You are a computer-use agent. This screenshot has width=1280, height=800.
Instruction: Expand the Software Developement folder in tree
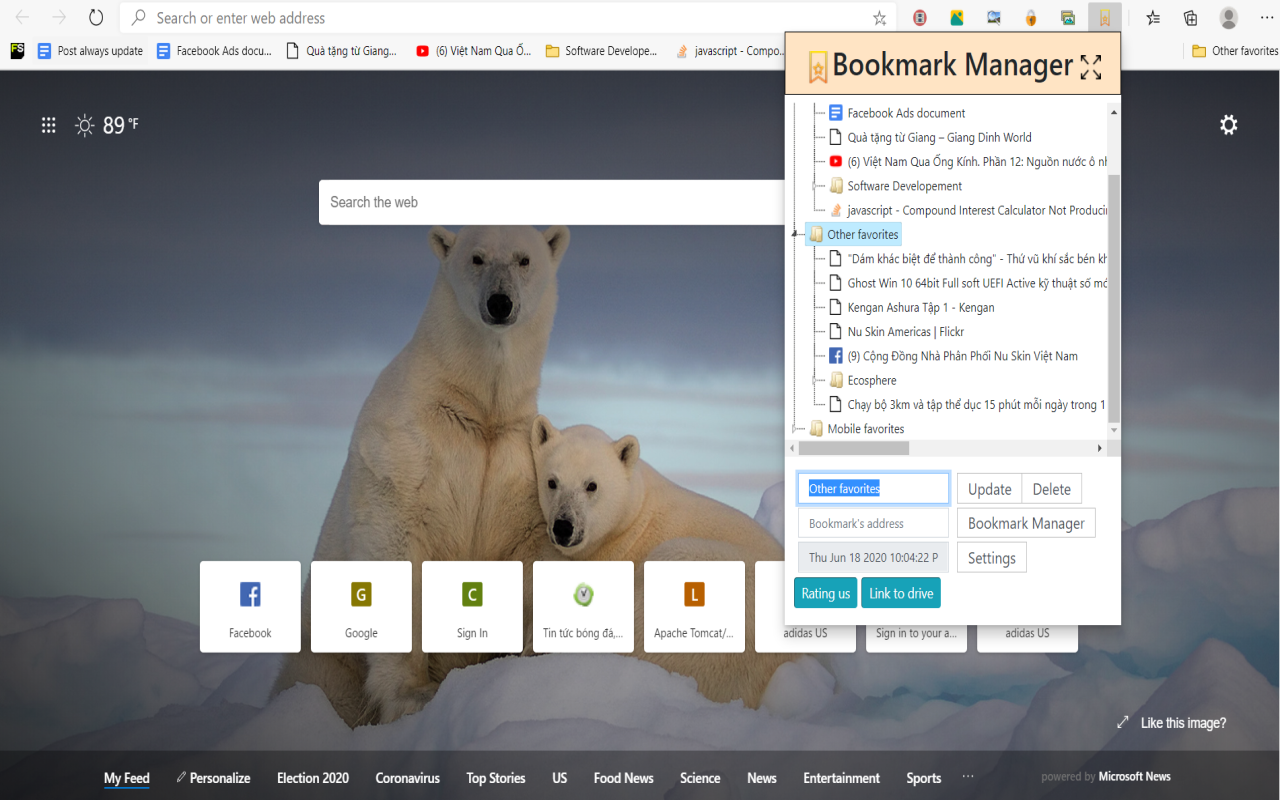816,186
